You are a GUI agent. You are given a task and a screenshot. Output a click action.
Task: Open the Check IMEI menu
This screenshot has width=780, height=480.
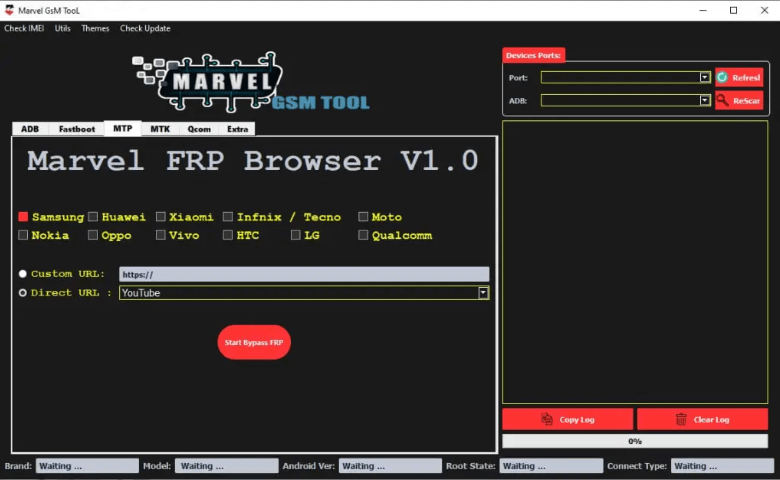24,28
